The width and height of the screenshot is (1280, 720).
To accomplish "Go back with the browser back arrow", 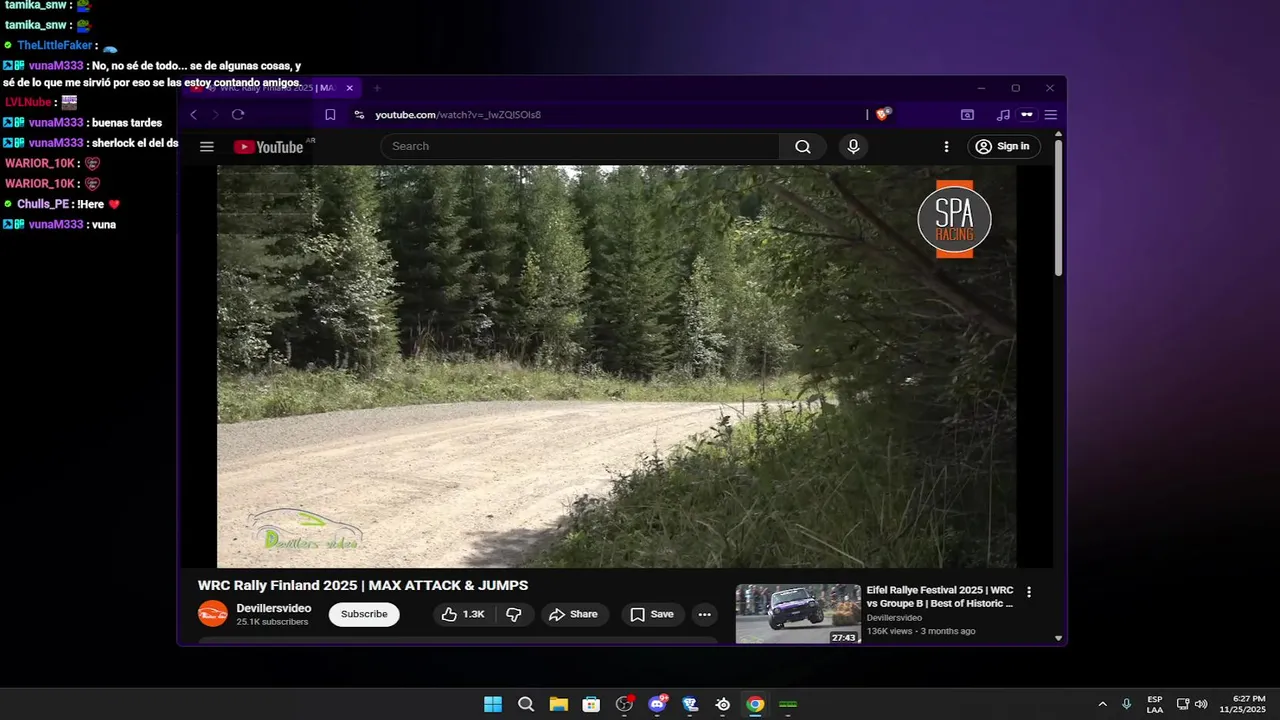I will [194, 115].
